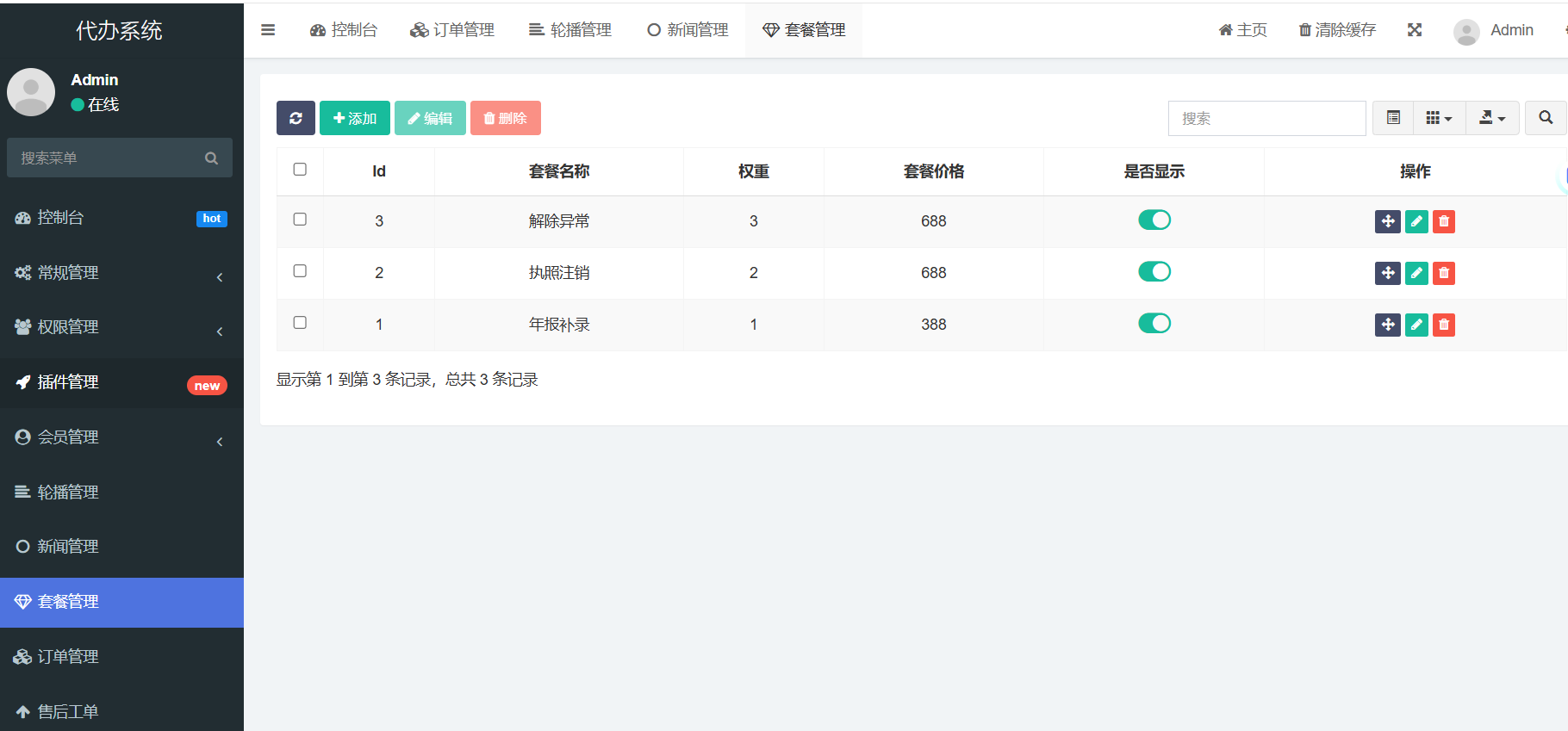Click the fullscreen expand icon
Image resolution: width=1568 pixels, height=731 pixels.
pos(1414,30)
